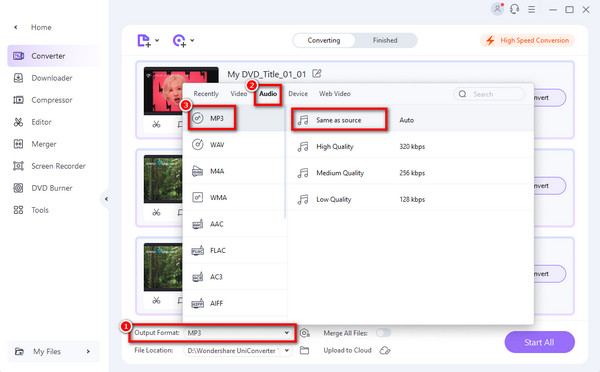Open the Converter section in sidebar
This screenshot has width=600, height=372.
pos(54,56)
